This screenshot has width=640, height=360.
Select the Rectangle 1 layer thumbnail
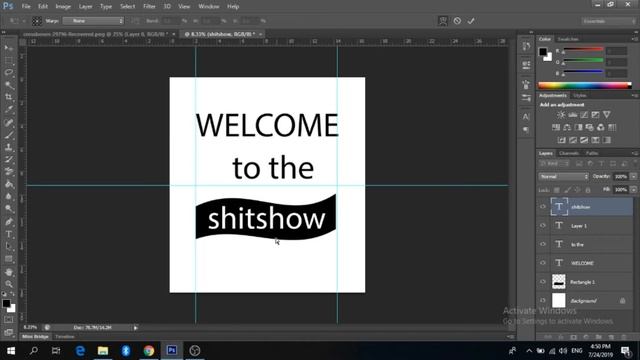click(x=559, y=282)
